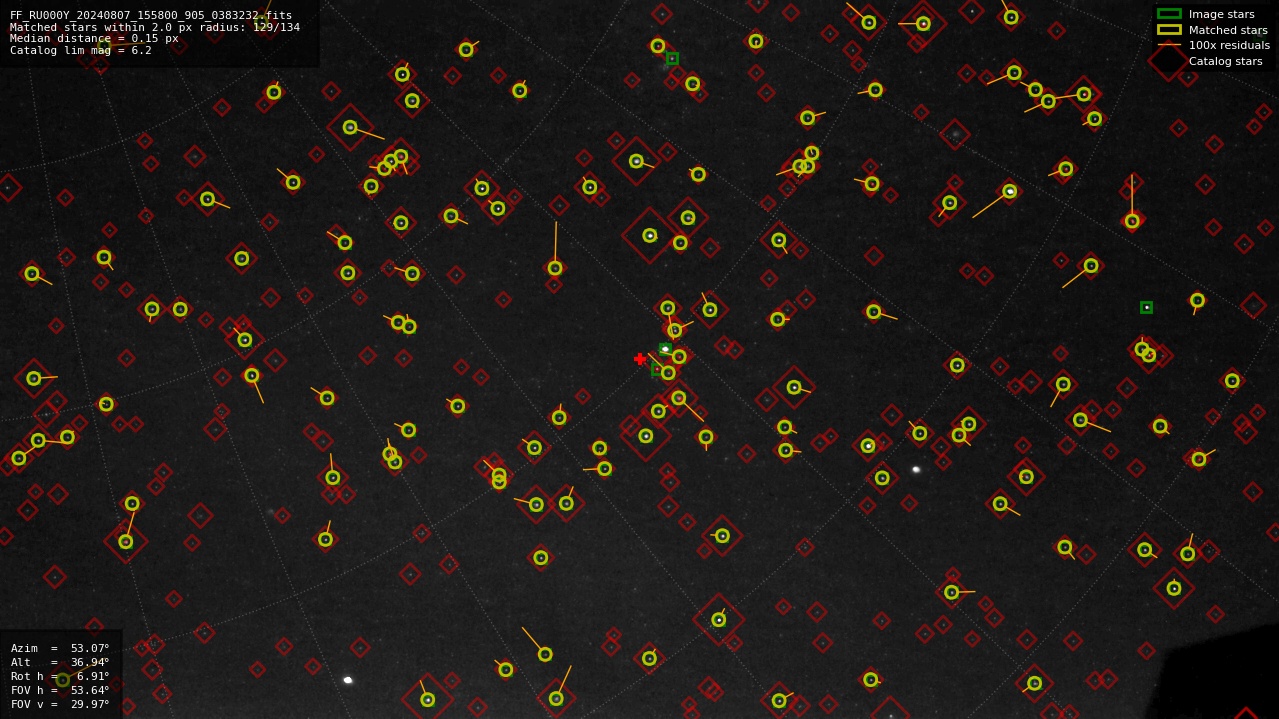Click the 'Catalog lim mag = 6.2' text
The width and height of the screenshot is (1279, 719).
click(x=81, y=50)
